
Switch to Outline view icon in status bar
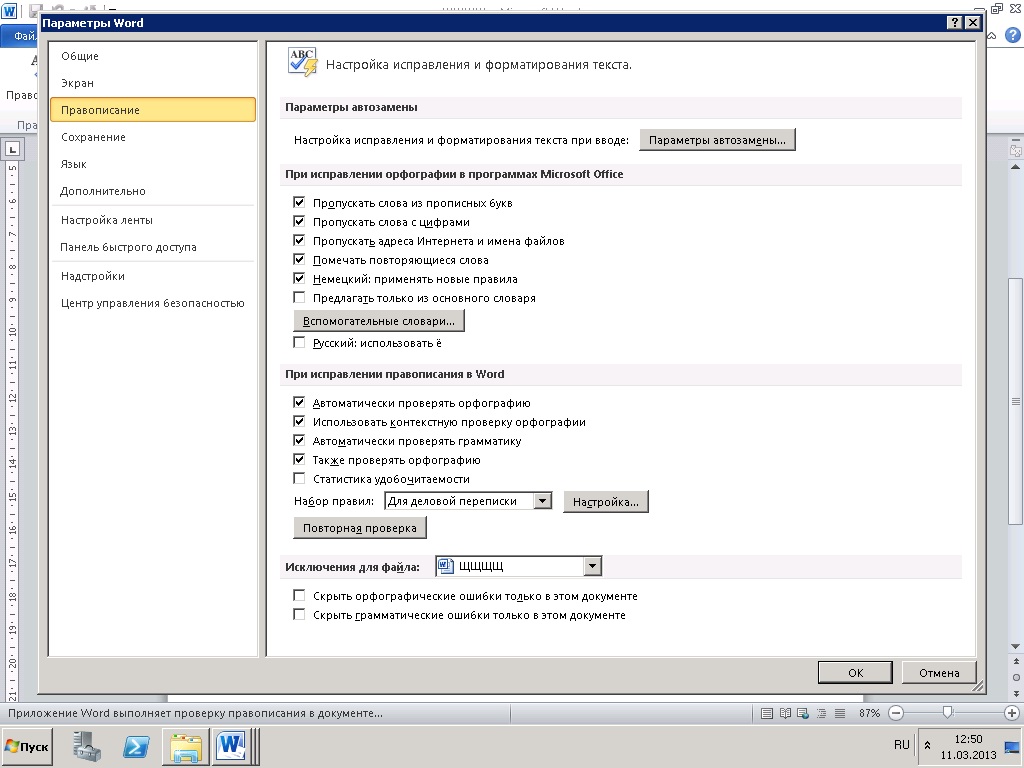click(x=822, y=713)
